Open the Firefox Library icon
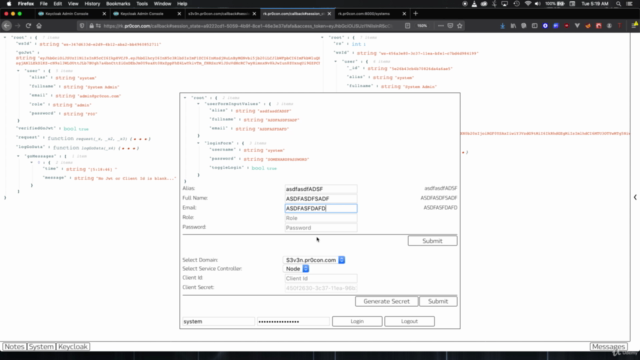 pyautogui.click(x=513, y=26)
